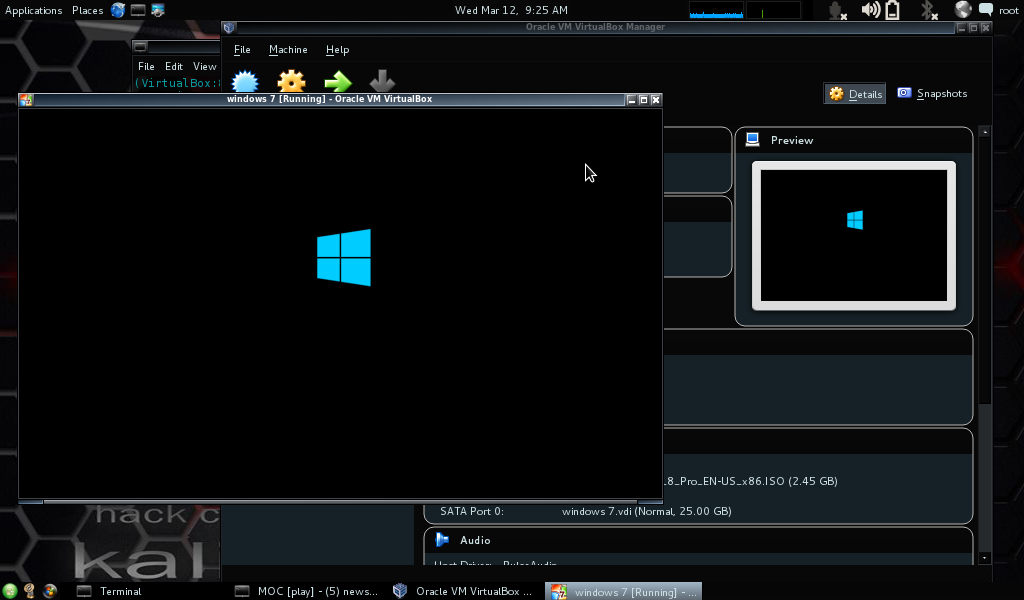This screenshot has height=600, width=1024.
Task: Open the View menu in terminal window
Action: (204, 67)
